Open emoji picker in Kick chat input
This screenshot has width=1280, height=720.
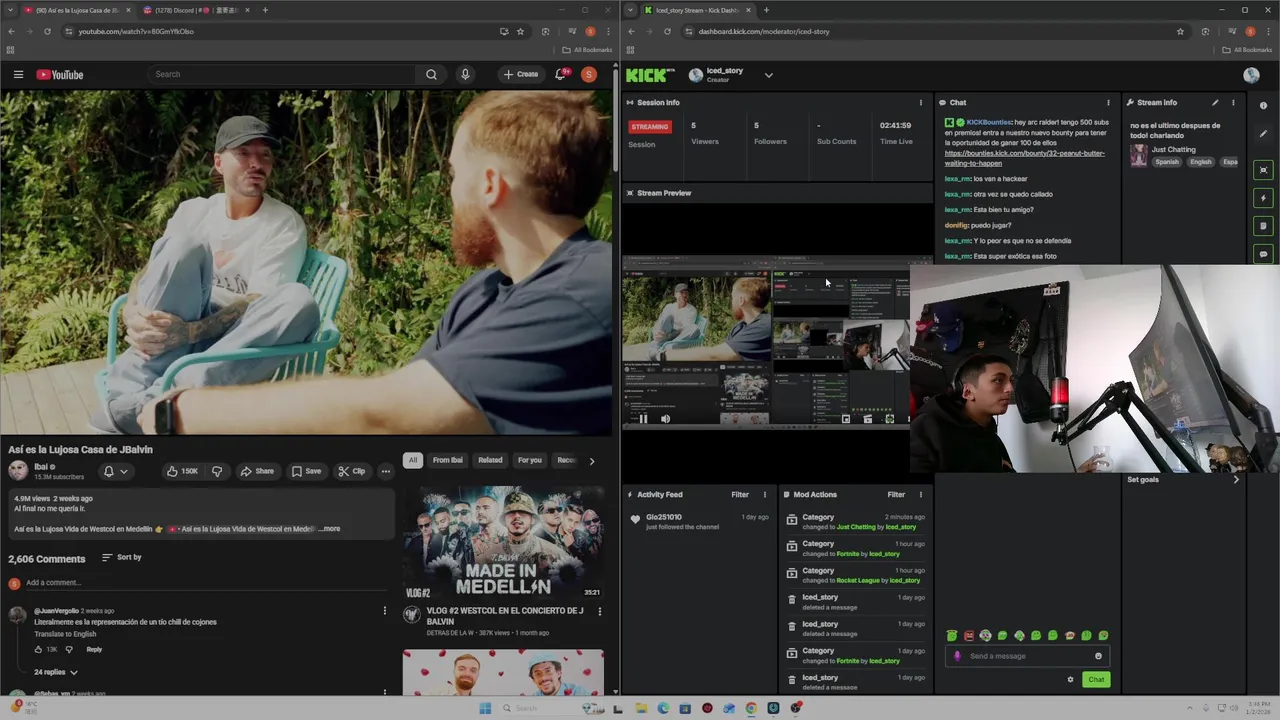pyautogui.click(x=1098, y=656)
